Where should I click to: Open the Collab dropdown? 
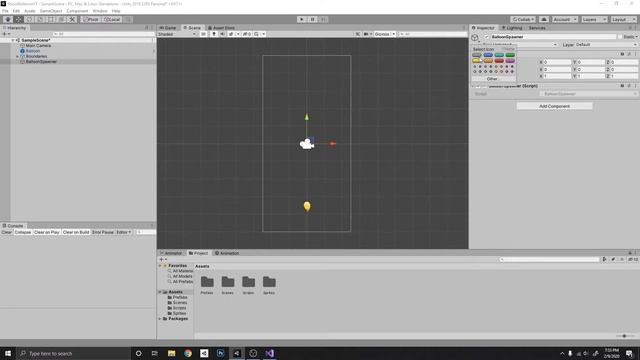click(x=523, y=20)
